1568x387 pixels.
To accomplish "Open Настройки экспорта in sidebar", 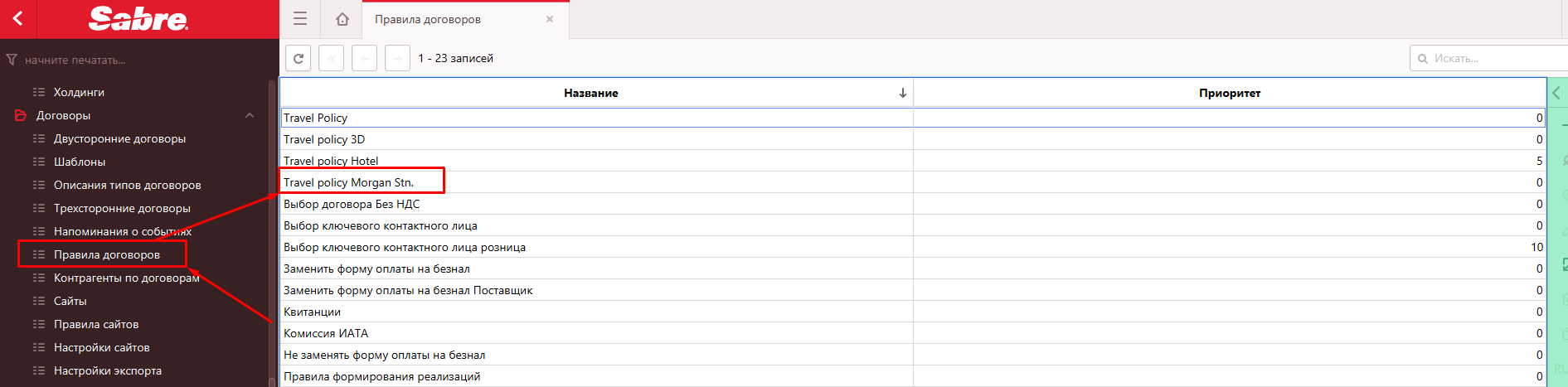I will pyautogui.click(x=107, y=370).
